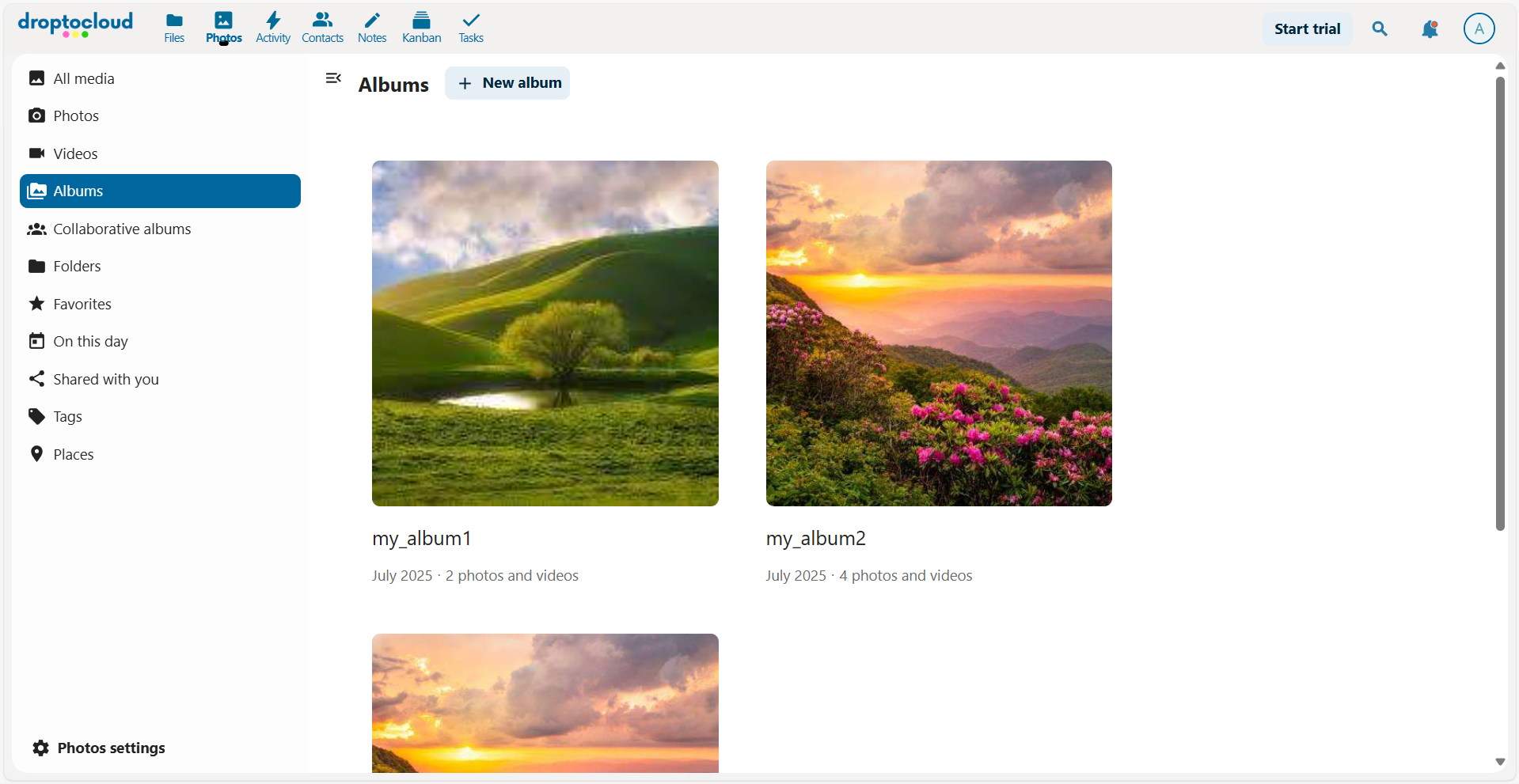This screenshot has width=1519, height=784.
Task: Click the search magnifier icon
Action: [1380, 29]
